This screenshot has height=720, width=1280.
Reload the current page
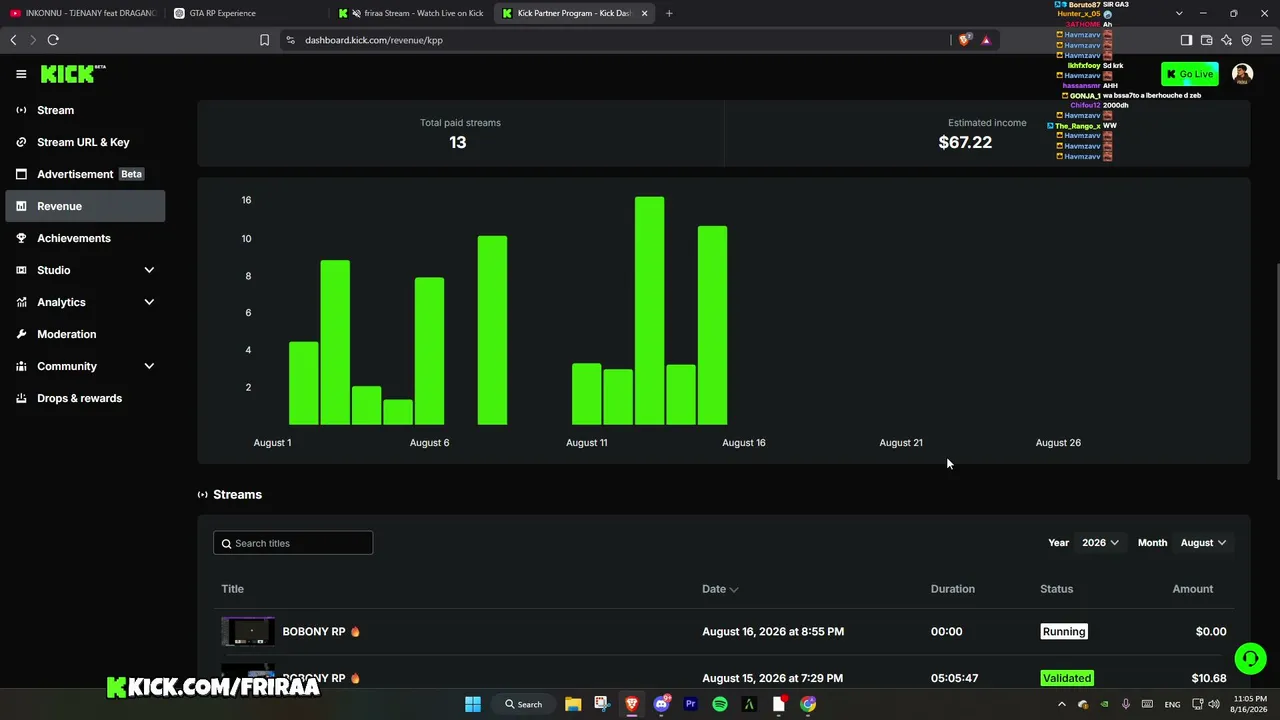[x=53, y=40]
